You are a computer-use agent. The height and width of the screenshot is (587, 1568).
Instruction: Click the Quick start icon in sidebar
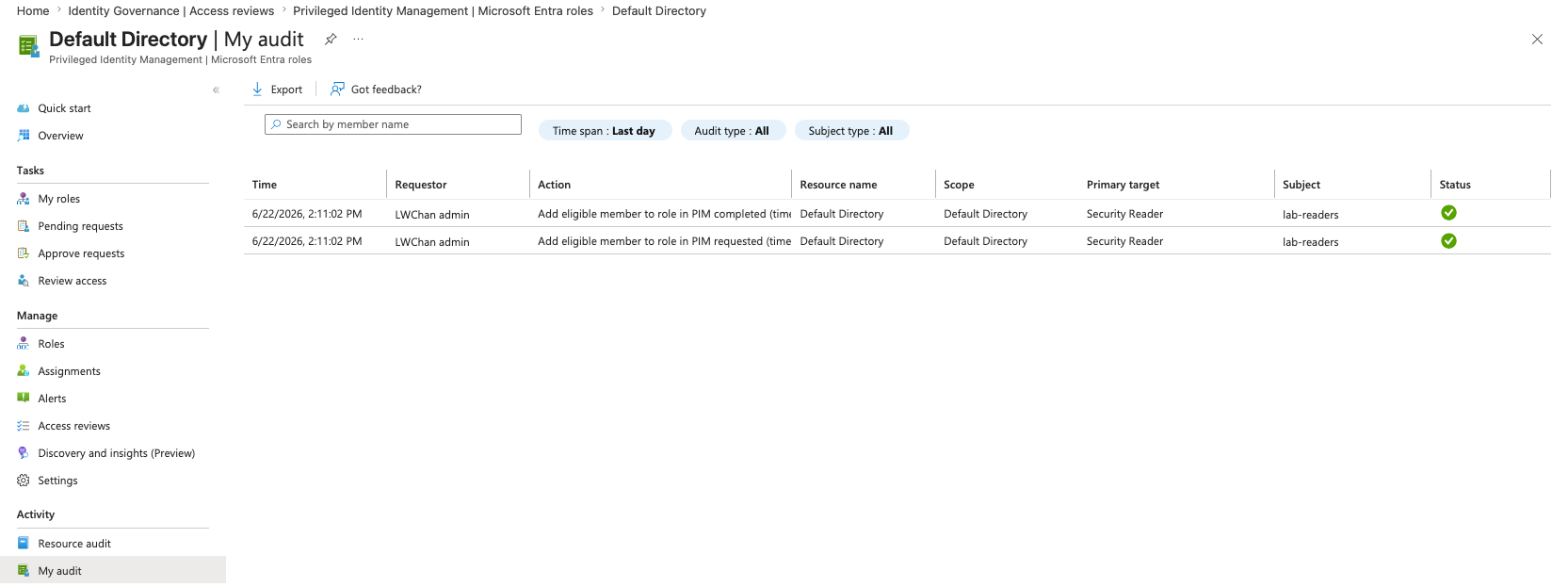(24, 108)
